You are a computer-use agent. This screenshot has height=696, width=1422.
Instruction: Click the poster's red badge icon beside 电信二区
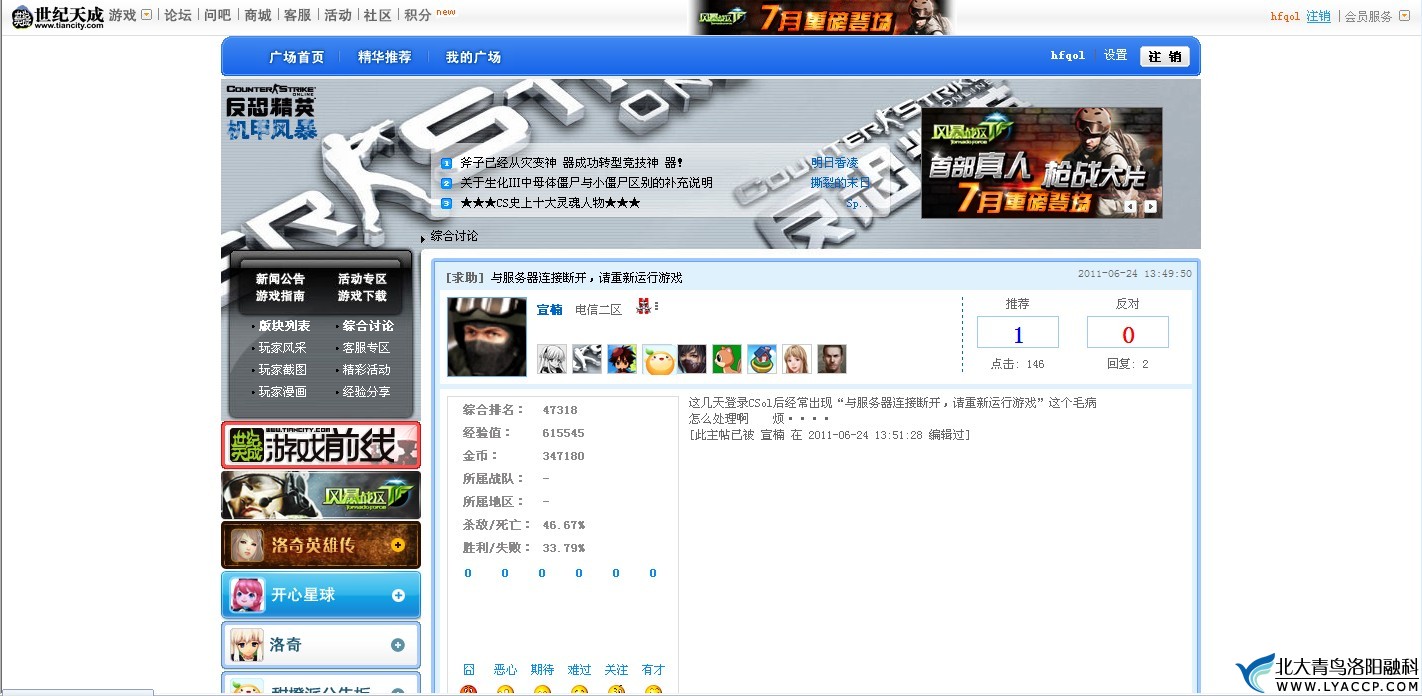[644, 307]
